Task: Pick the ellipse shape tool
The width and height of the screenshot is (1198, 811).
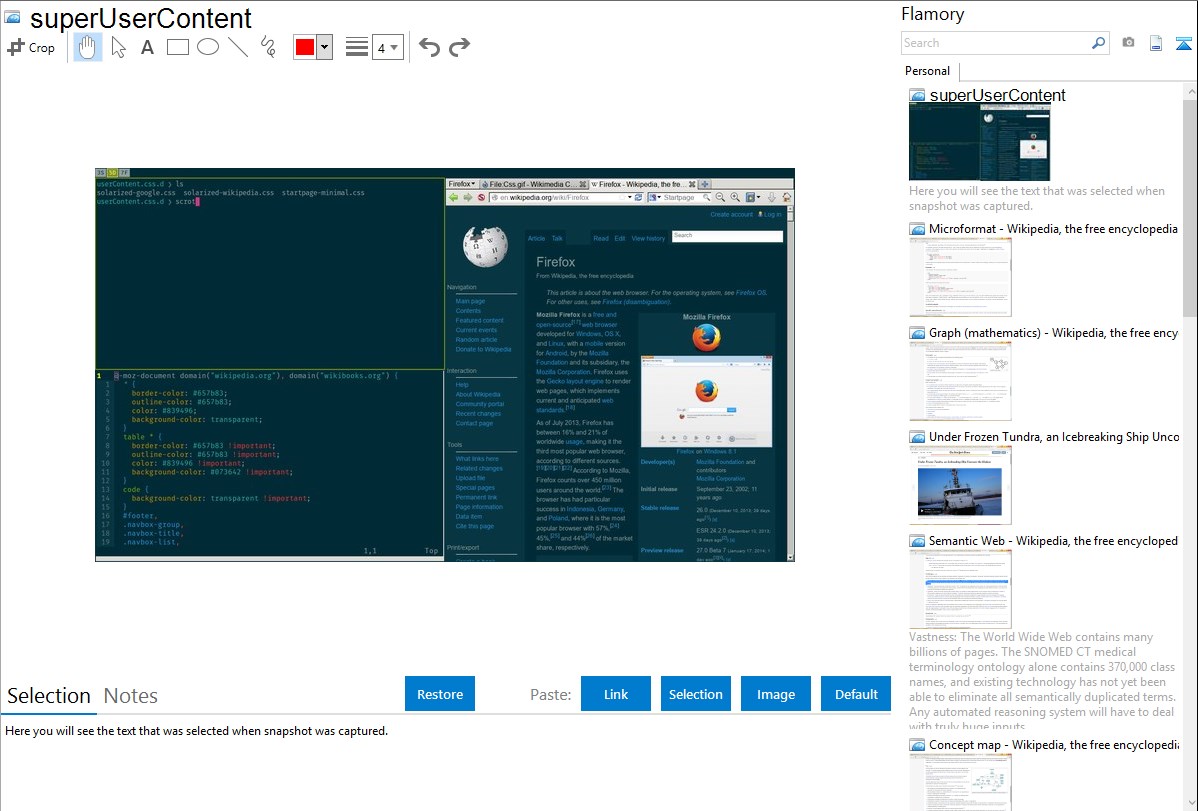Action: click(x=208, y=47)
